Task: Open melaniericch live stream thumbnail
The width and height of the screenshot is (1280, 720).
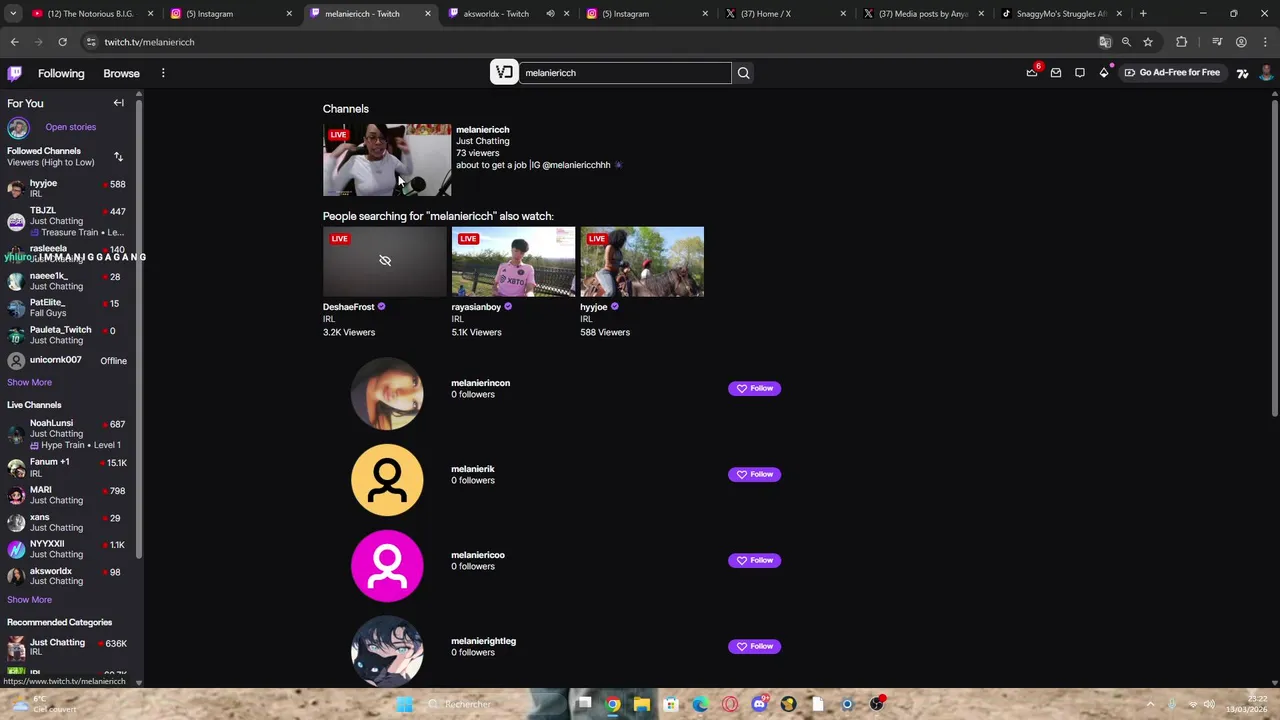Action: coord(387,160)
